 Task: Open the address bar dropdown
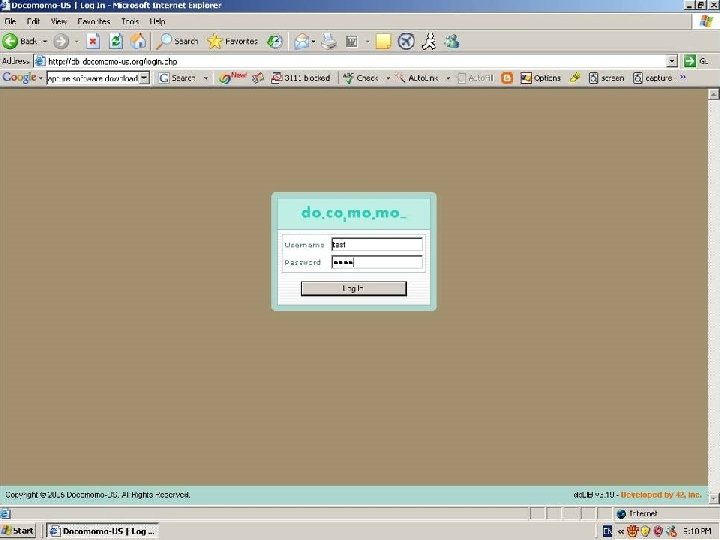[x=672, y=61]
